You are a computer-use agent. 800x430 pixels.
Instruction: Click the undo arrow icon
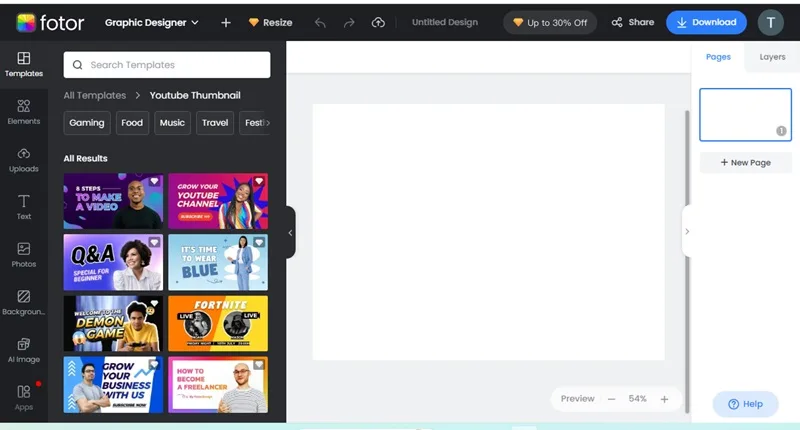(320, 22)
